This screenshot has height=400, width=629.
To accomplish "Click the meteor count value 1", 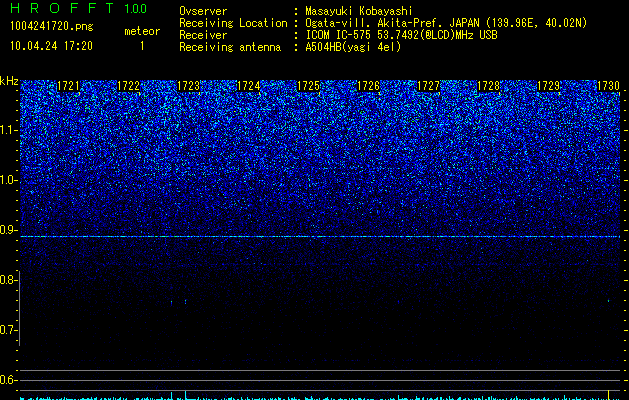I will point(142,46).
